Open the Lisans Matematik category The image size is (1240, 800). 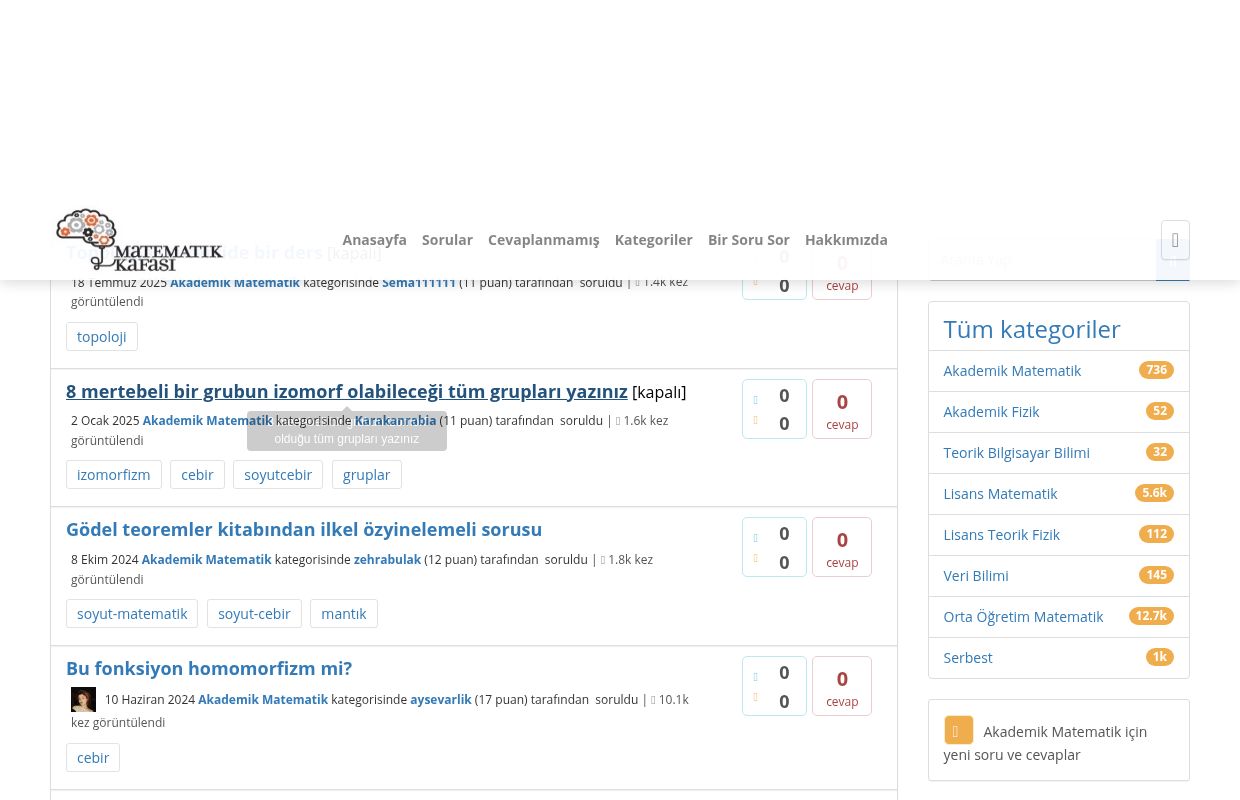pos(1000,493)
